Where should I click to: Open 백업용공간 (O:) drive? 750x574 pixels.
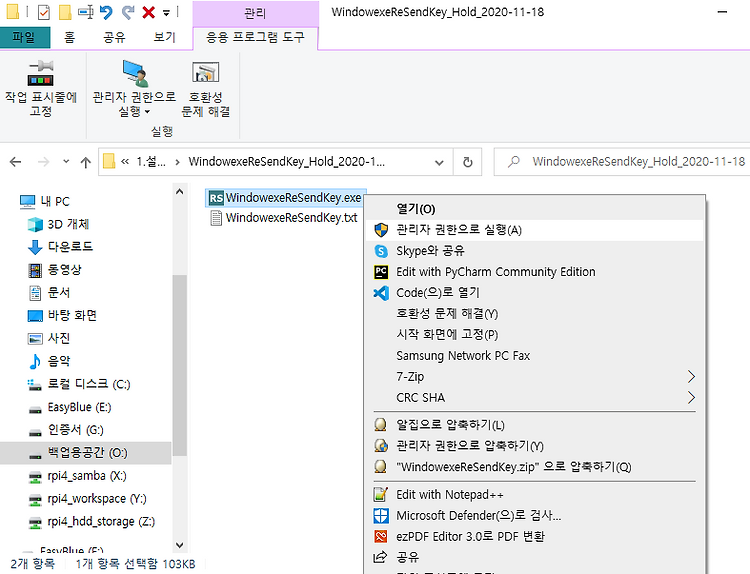pos(85,453)
